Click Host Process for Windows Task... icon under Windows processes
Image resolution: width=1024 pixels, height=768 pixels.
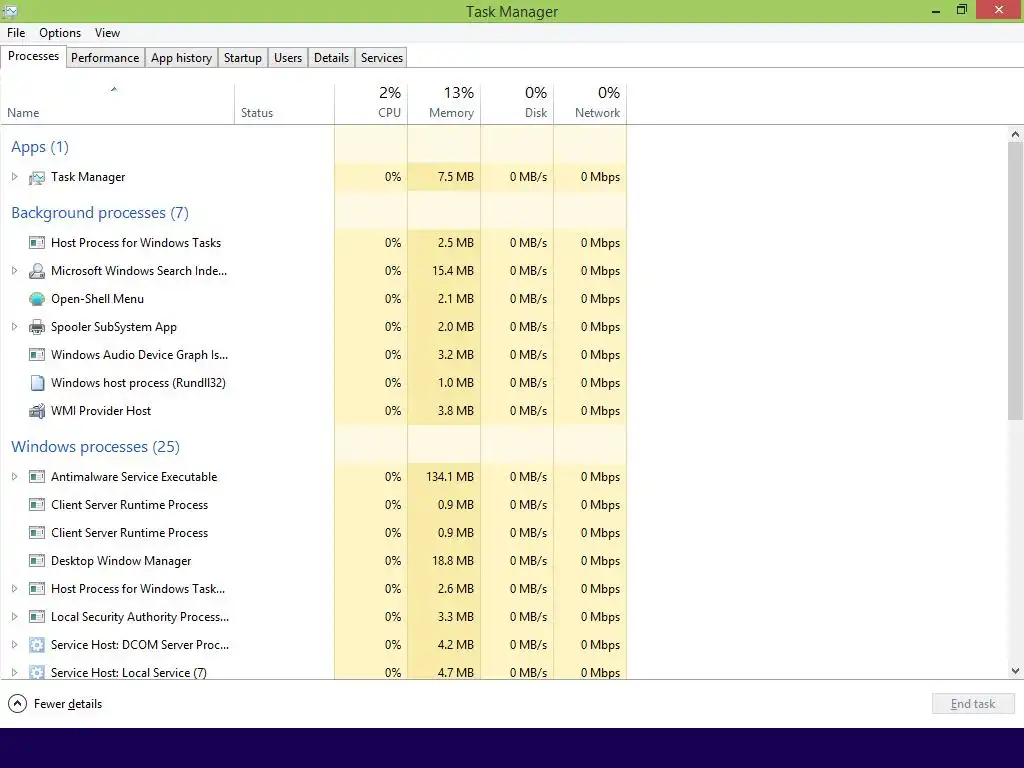[37, 589]
